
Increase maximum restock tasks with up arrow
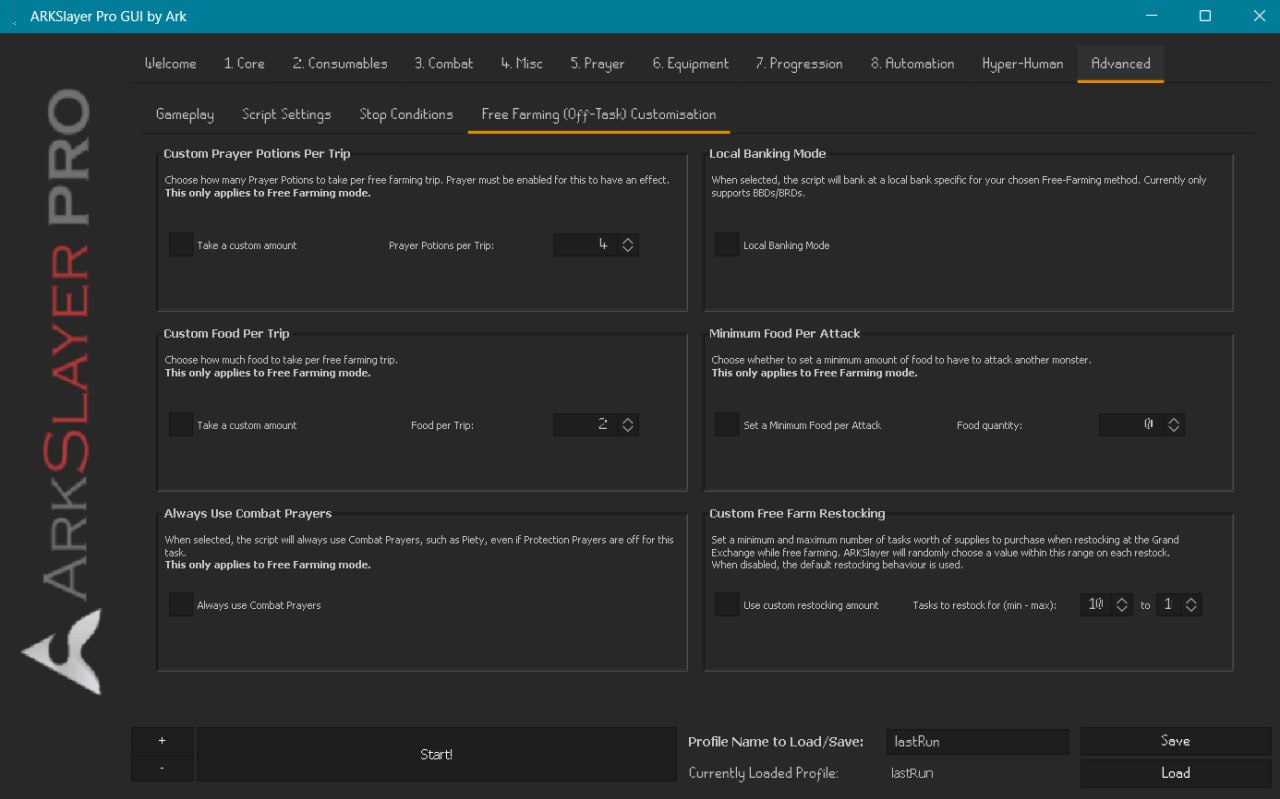click(1191, 600)
